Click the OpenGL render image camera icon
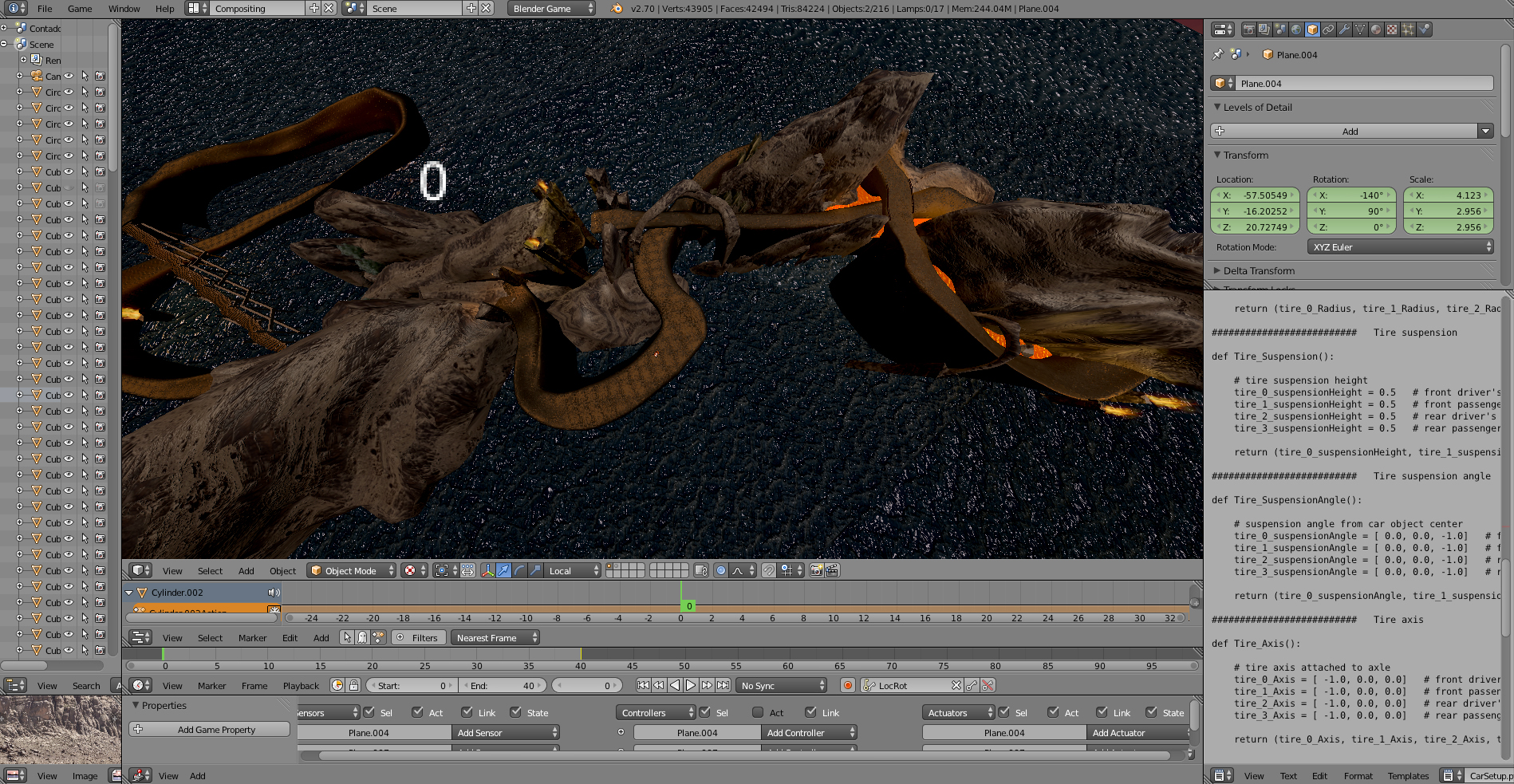Screen dimensions: 1514x784 point(816,570)
